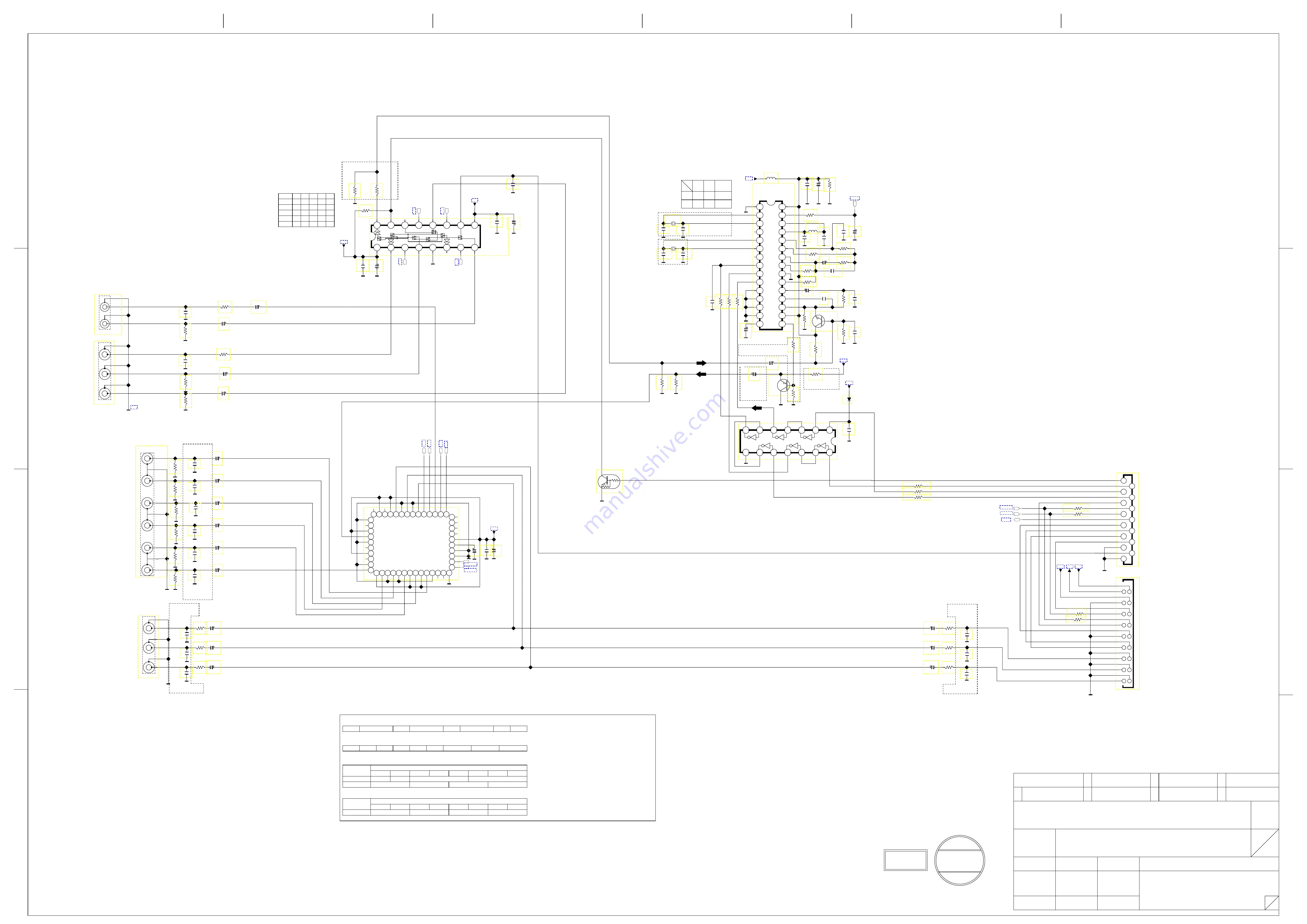Select the inductor symbol above the DIP IC
1307x924 pixels.
(771, 179)
